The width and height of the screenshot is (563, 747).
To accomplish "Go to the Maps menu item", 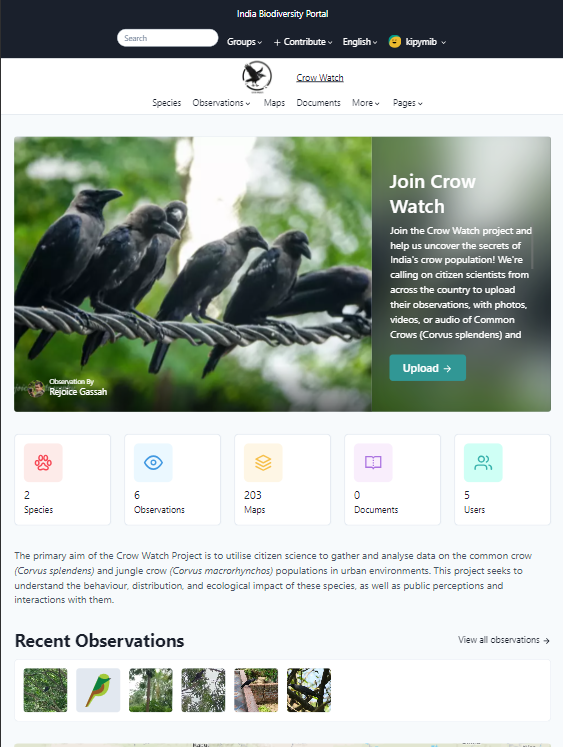I will click(274, 103).
